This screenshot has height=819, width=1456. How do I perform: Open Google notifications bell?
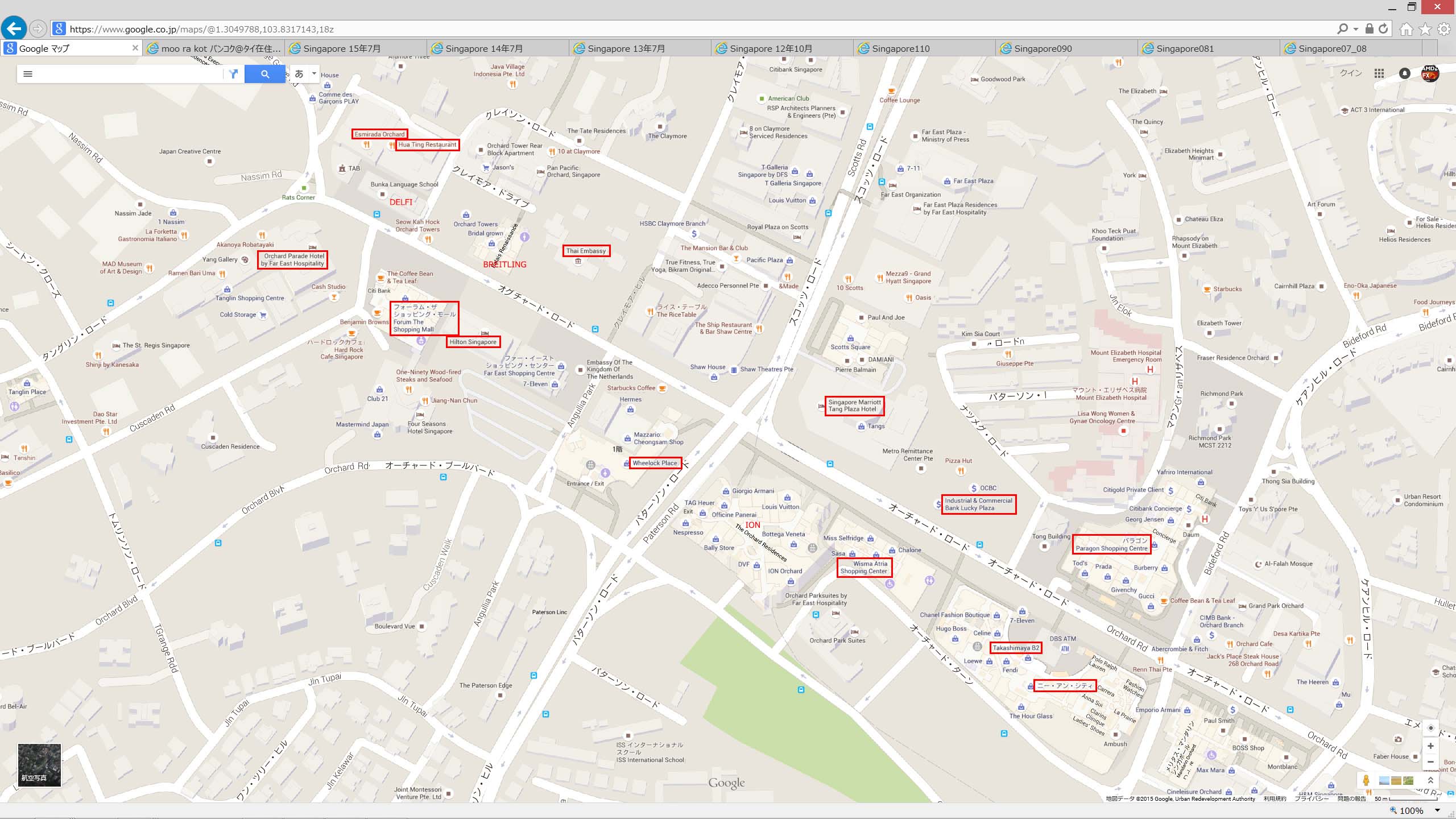[1405, 73]
